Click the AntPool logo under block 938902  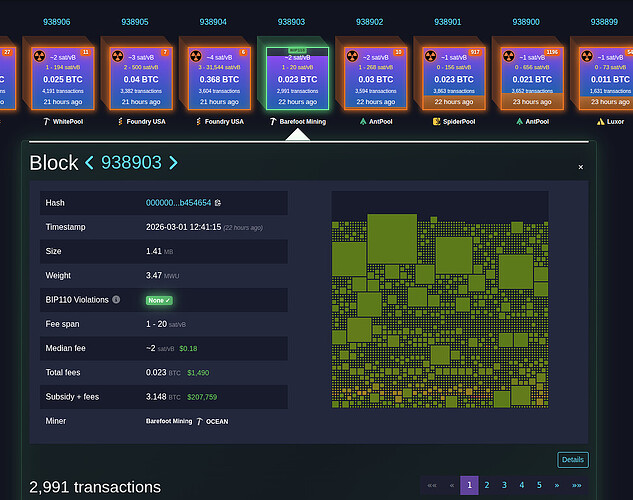[x=362, y=121]
